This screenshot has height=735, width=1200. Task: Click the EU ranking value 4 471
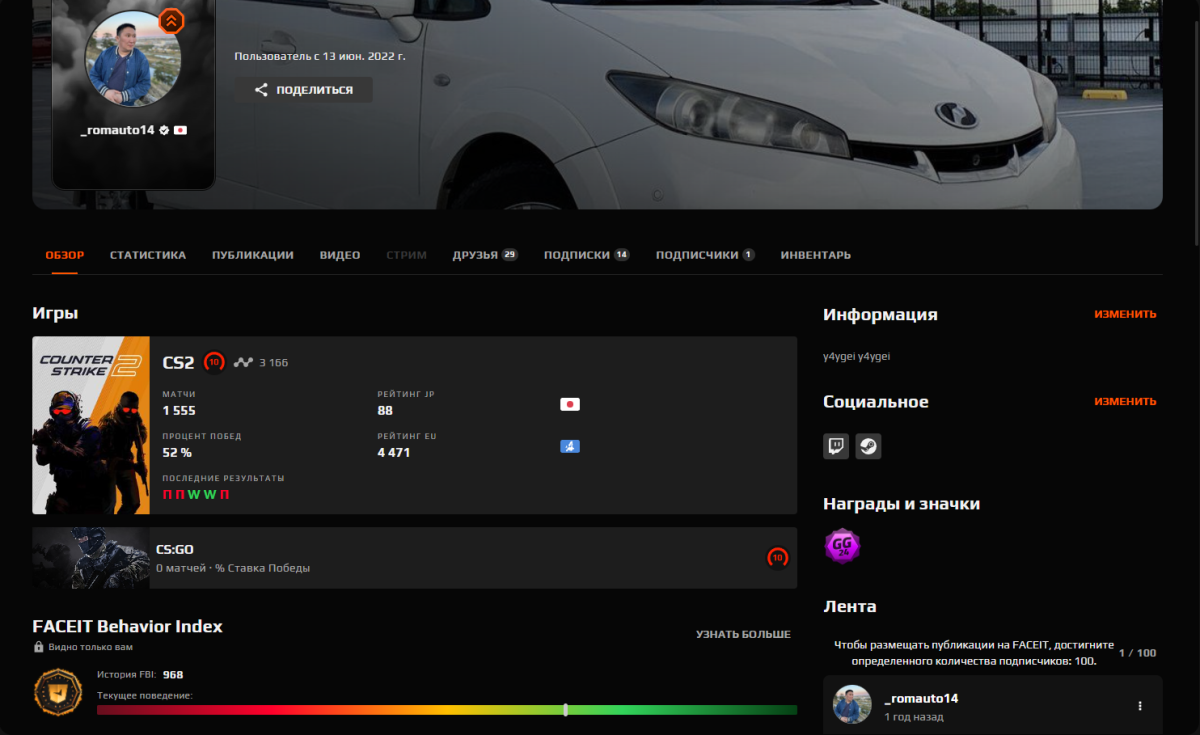point(394,453)
